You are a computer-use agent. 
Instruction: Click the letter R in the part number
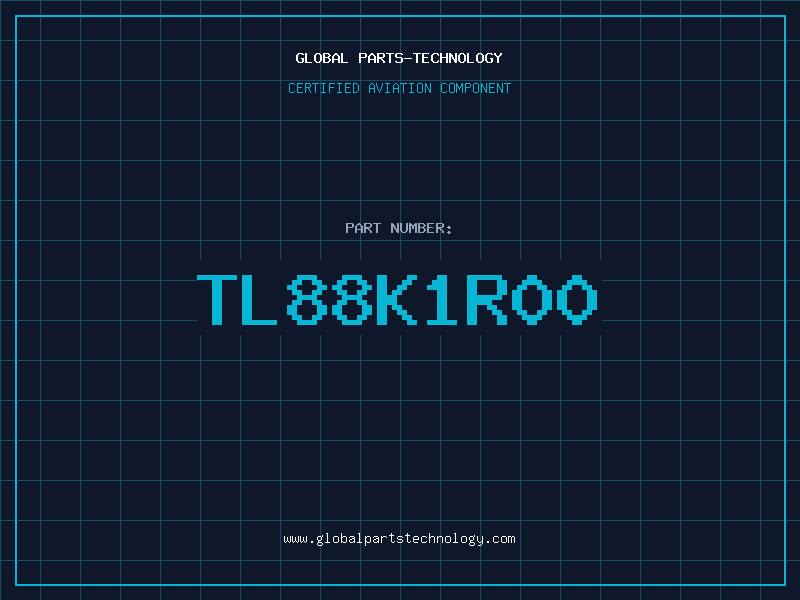coord(486,299)
